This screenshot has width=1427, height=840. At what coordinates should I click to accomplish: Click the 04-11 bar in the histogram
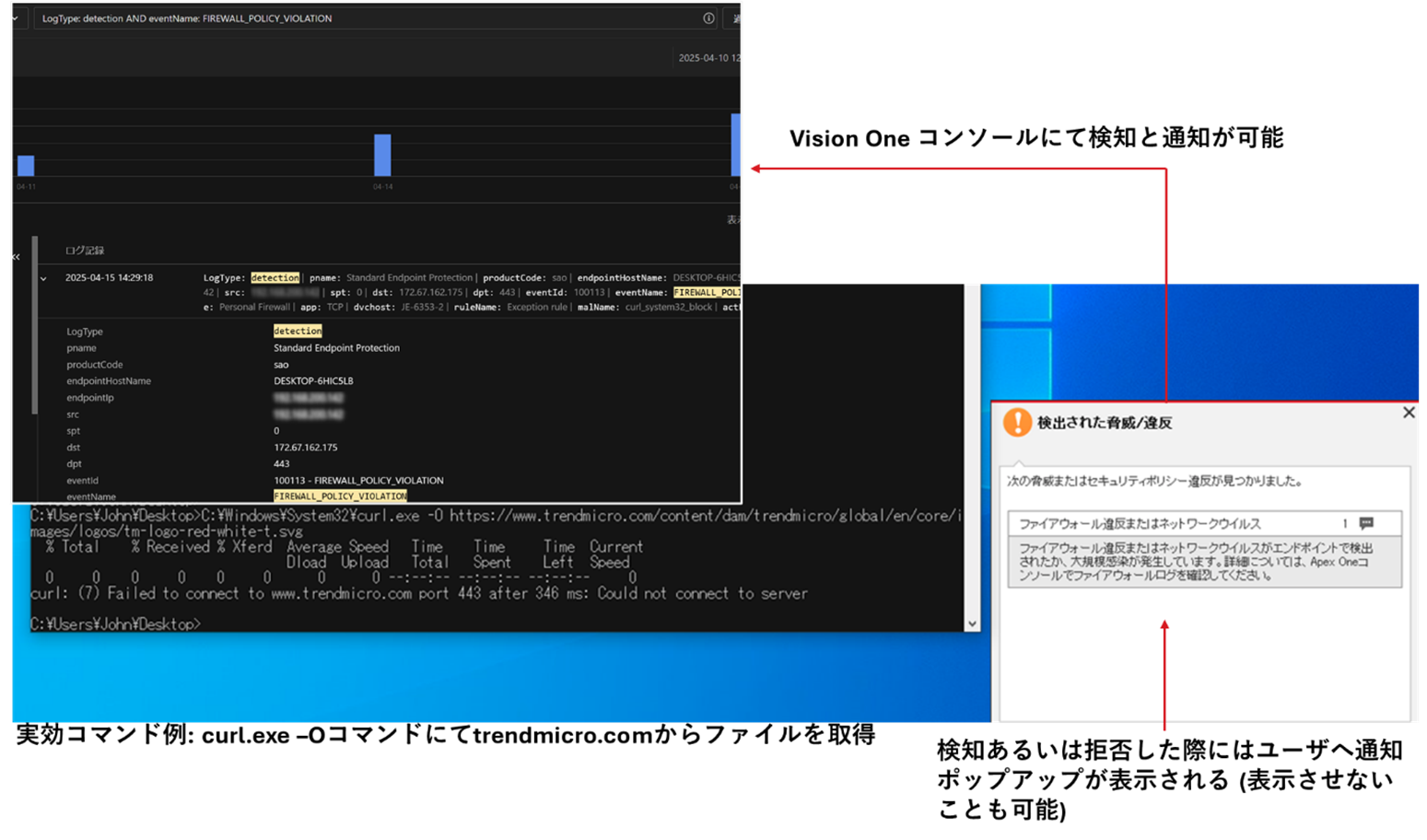(x=26, y=166)
